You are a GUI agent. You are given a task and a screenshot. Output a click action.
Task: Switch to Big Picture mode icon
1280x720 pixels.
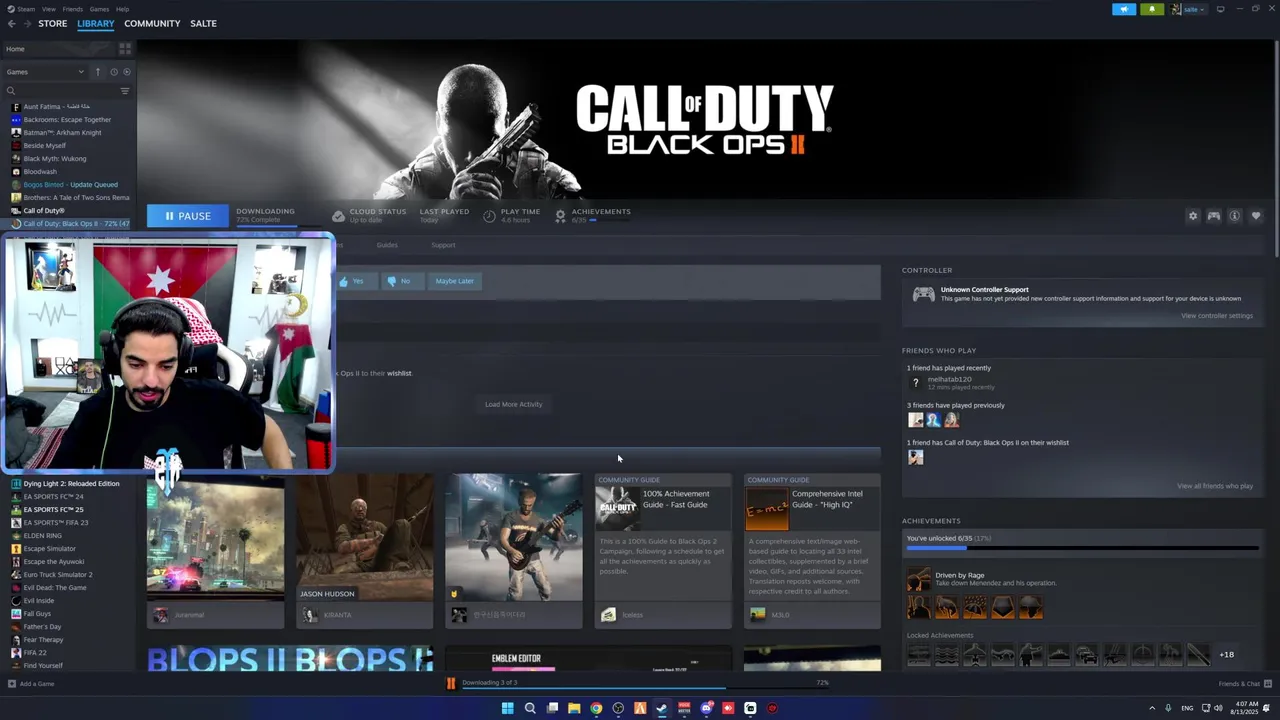click(x=1220, y=9)
